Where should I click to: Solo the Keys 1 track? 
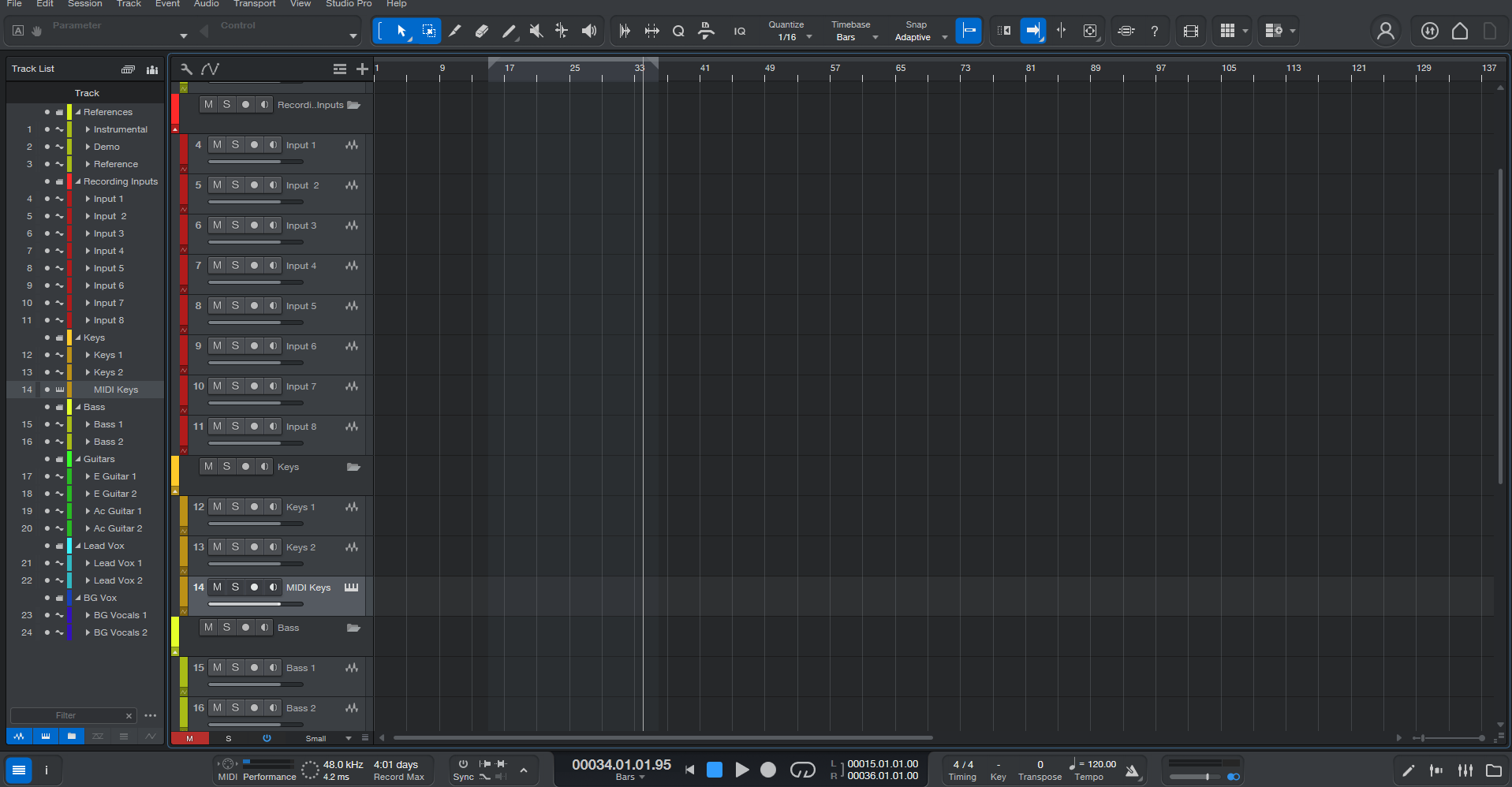point(235,506)
